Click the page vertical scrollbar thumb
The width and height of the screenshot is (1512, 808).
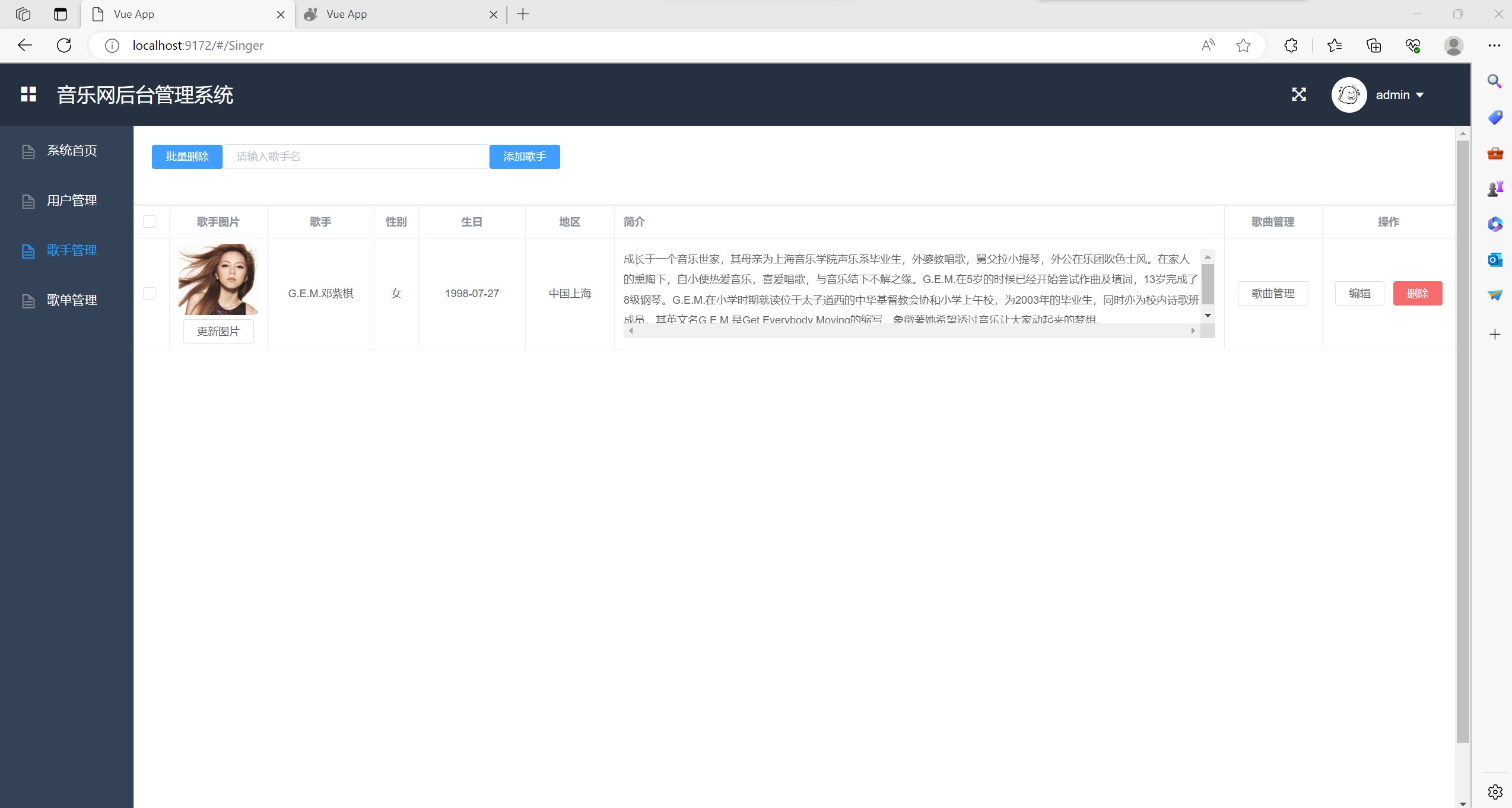pyautogui.click(x=1463, y=441)
